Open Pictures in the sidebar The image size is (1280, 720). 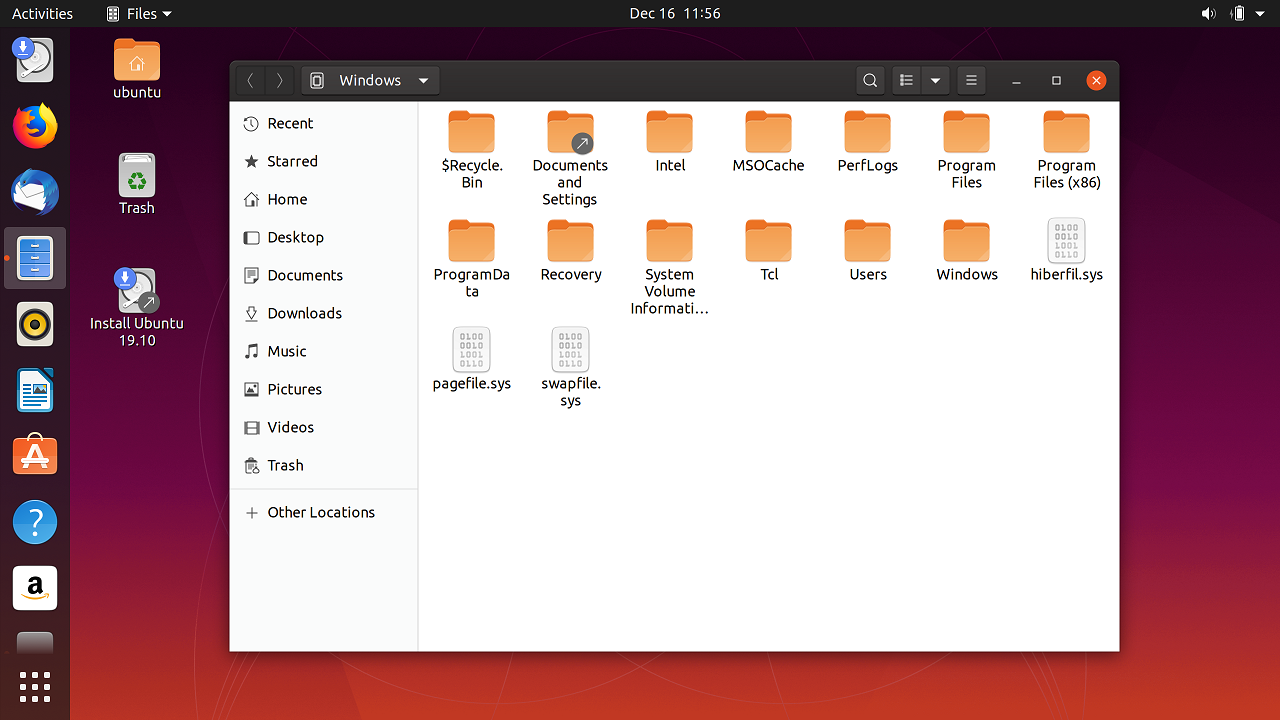pyautogui.click(x=324, y=389)
